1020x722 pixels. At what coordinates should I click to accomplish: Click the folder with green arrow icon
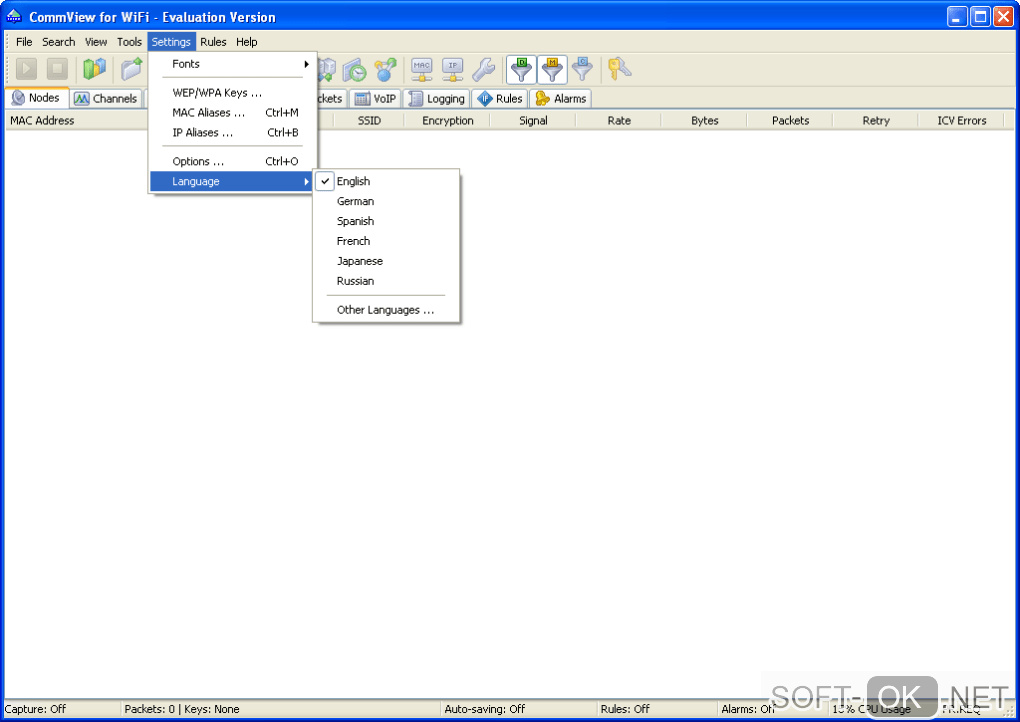[x=132, y=69]
